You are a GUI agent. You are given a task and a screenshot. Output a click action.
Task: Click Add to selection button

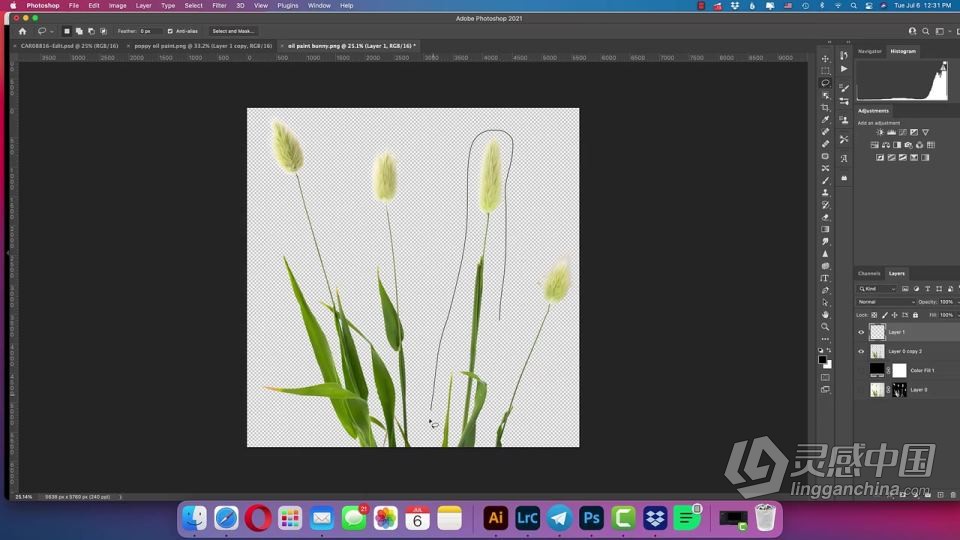79,31
